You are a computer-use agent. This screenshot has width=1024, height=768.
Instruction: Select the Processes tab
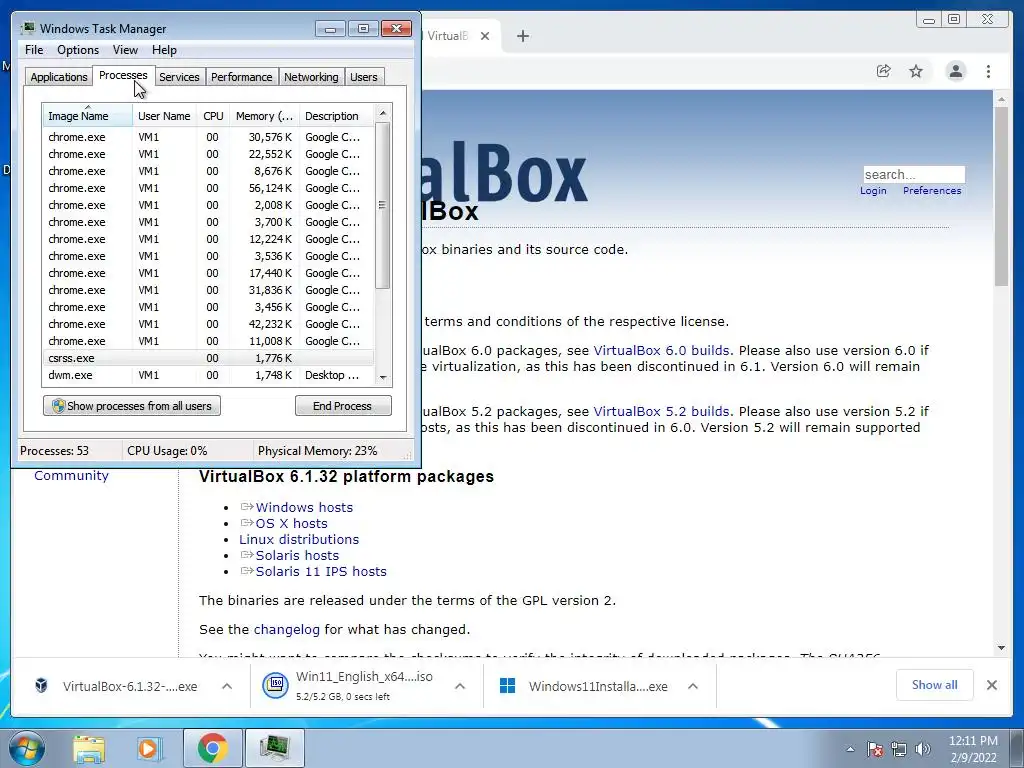123,76
